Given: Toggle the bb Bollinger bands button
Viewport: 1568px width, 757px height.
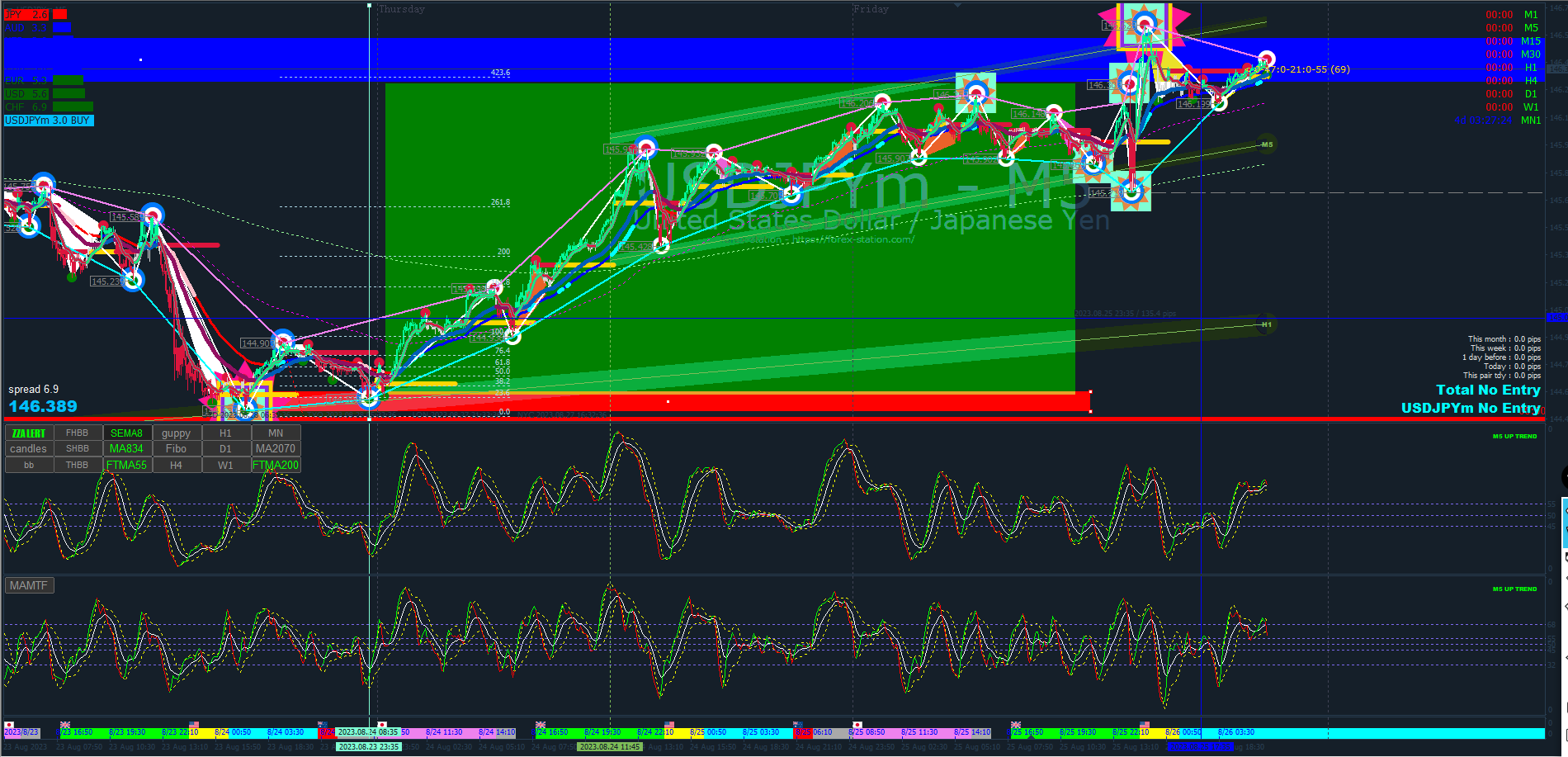Looking at the screenshot, I should tap(29, 466).
